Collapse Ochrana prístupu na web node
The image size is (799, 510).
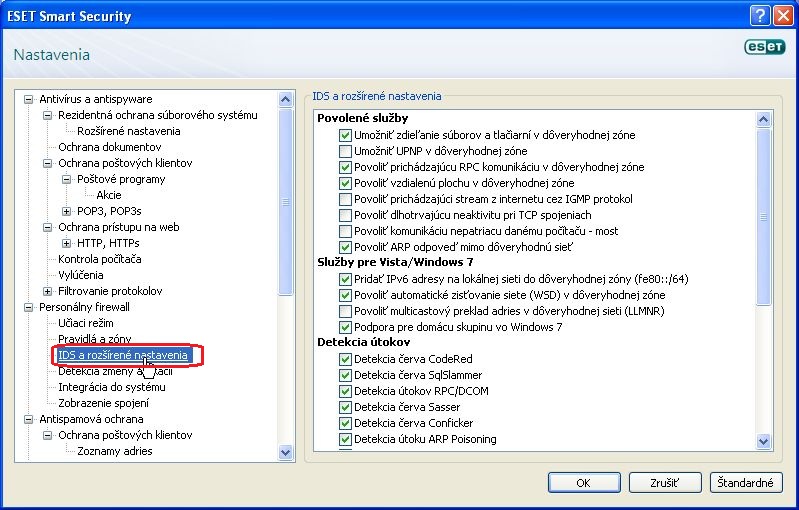[x=47, y=227]
